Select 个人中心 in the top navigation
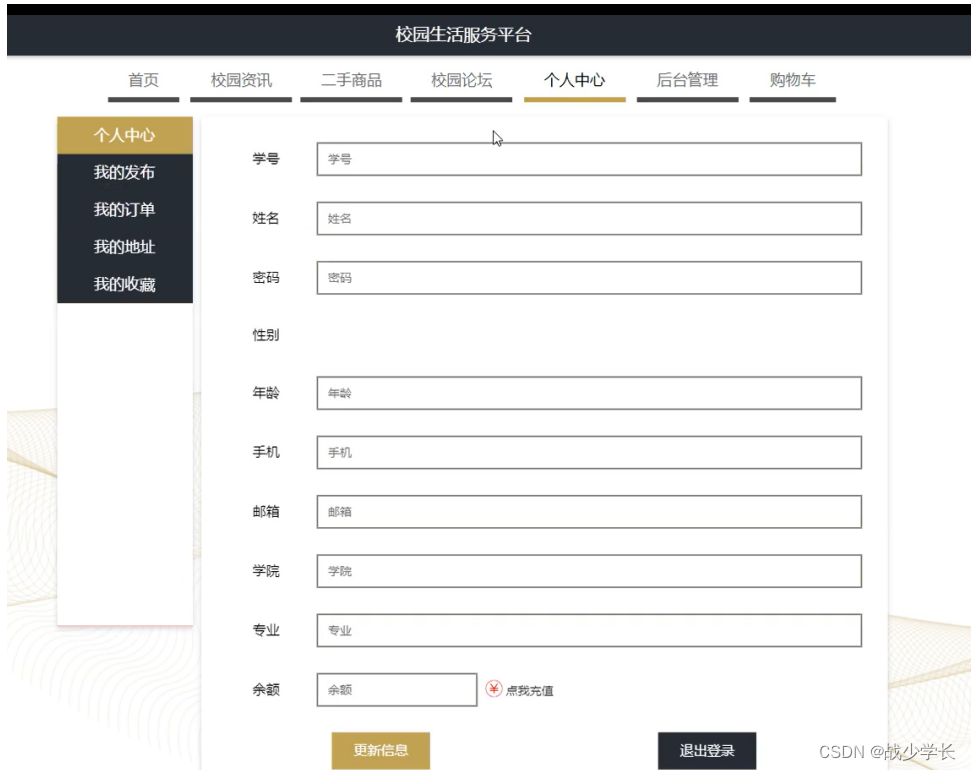 [575, 81]
